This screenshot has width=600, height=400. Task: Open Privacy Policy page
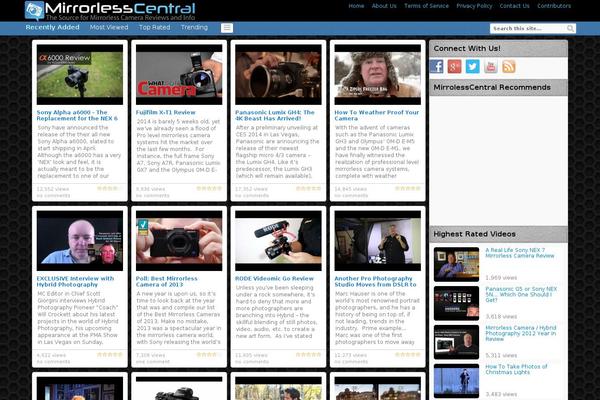[x=474, y=6]
